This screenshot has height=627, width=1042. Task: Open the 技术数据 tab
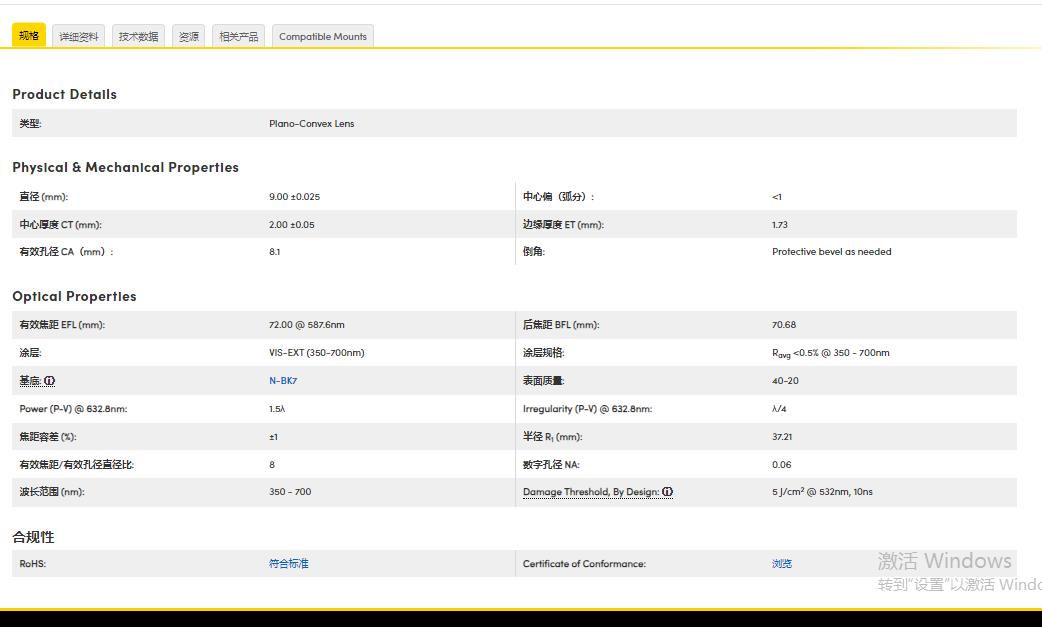point(138,37)
